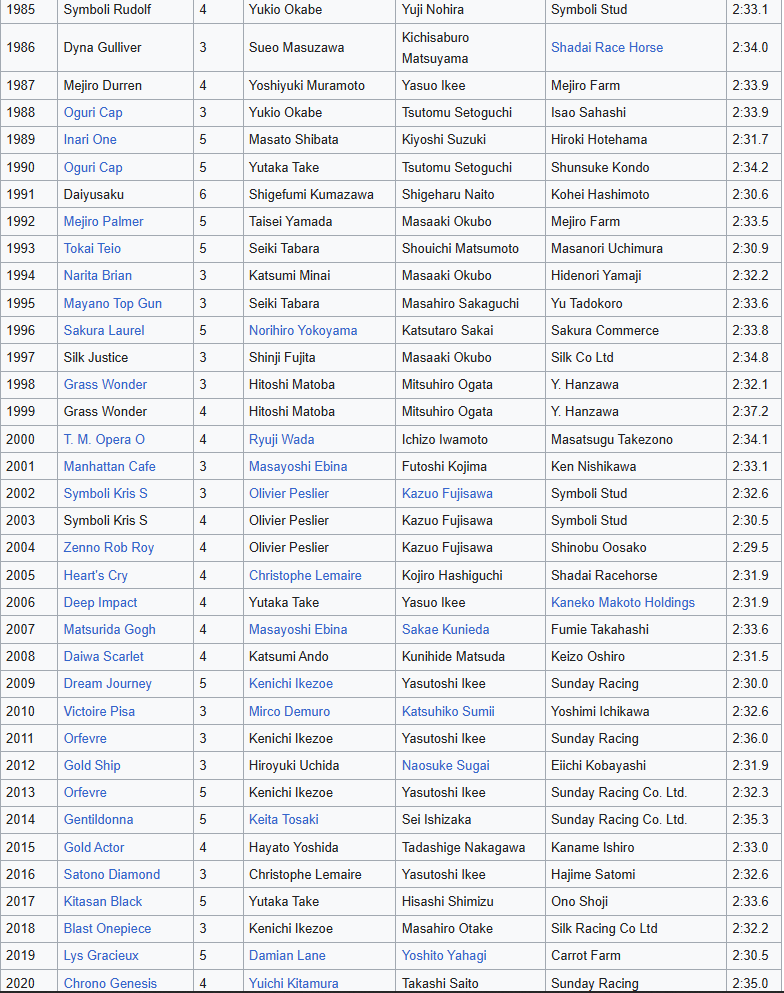Open the Shadai Race Horse link
The image size is (784, 993).
click(607, 47)
